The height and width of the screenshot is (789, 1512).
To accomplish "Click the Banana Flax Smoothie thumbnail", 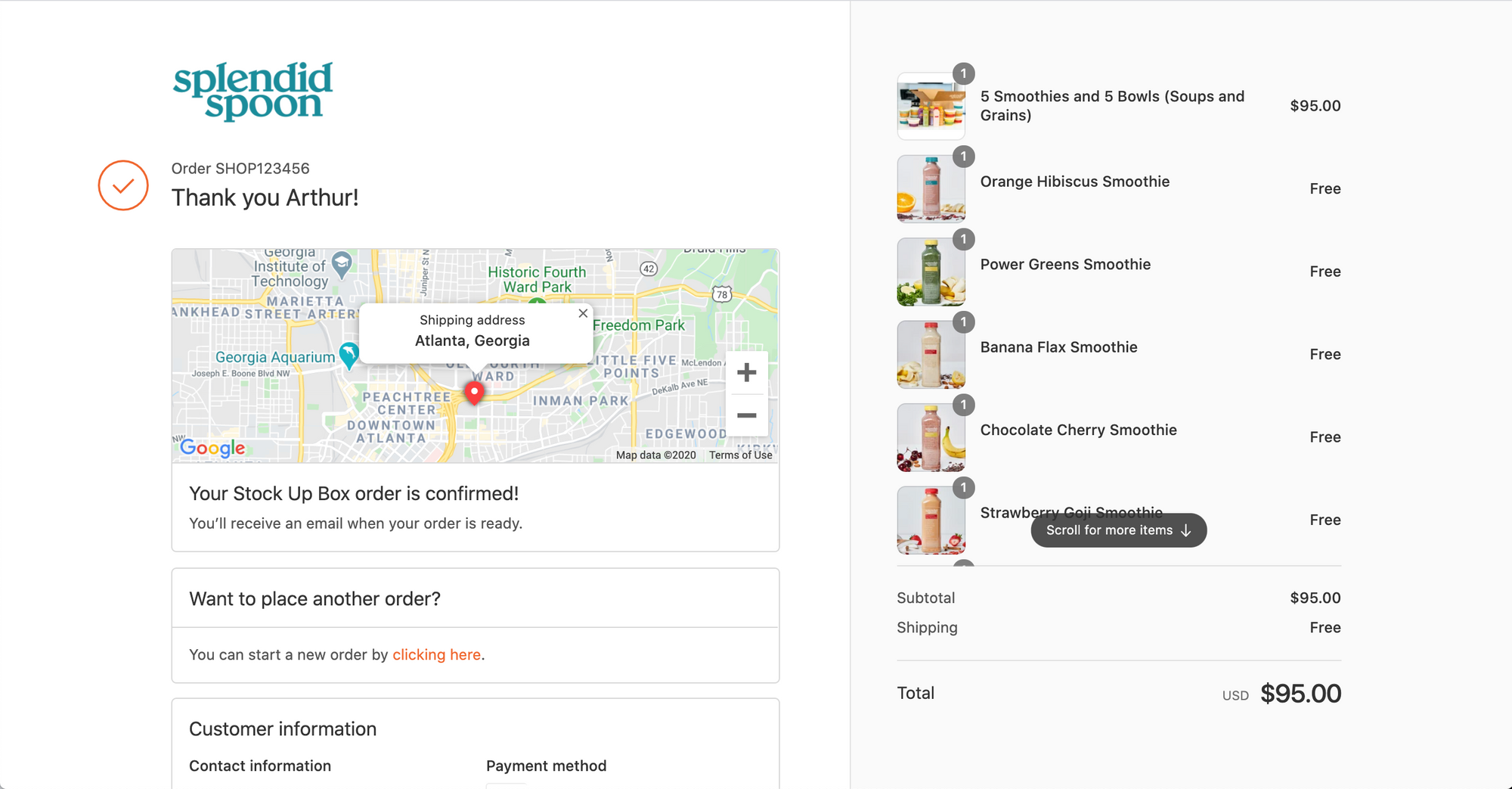I will click(x=931, y=354).
